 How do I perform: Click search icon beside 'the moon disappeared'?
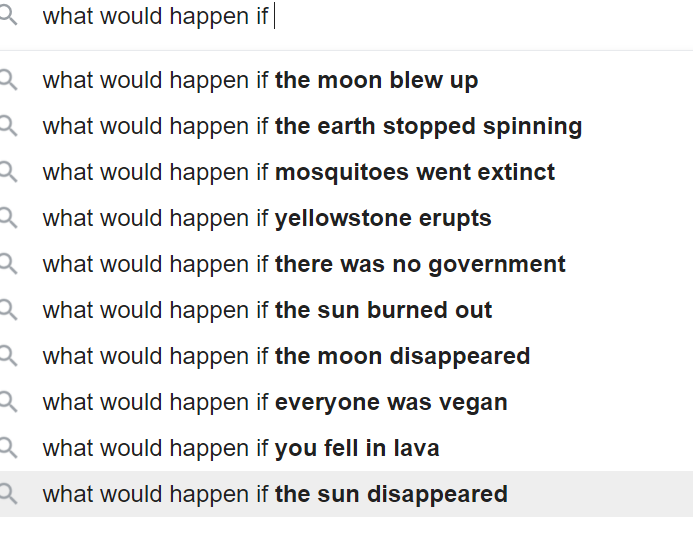pos(8,357)
